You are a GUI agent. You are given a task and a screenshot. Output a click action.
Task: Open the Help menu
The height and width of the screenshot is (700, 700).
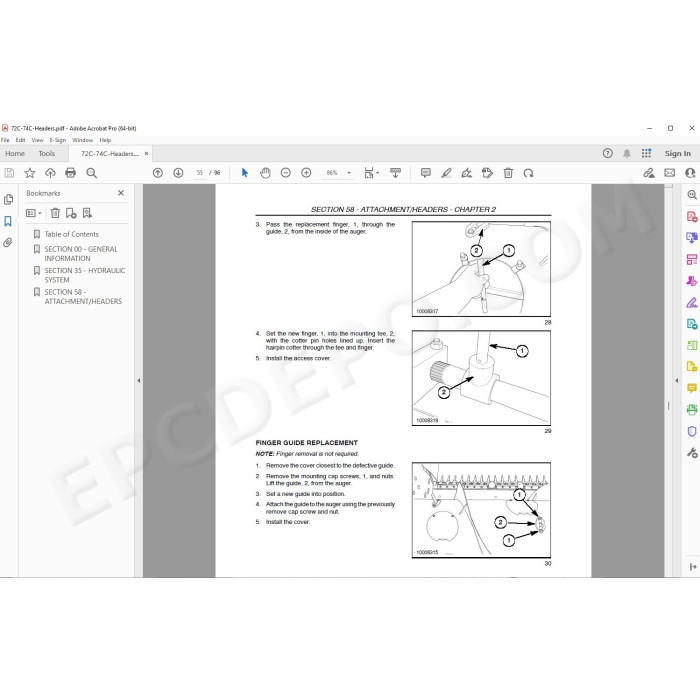105,140
